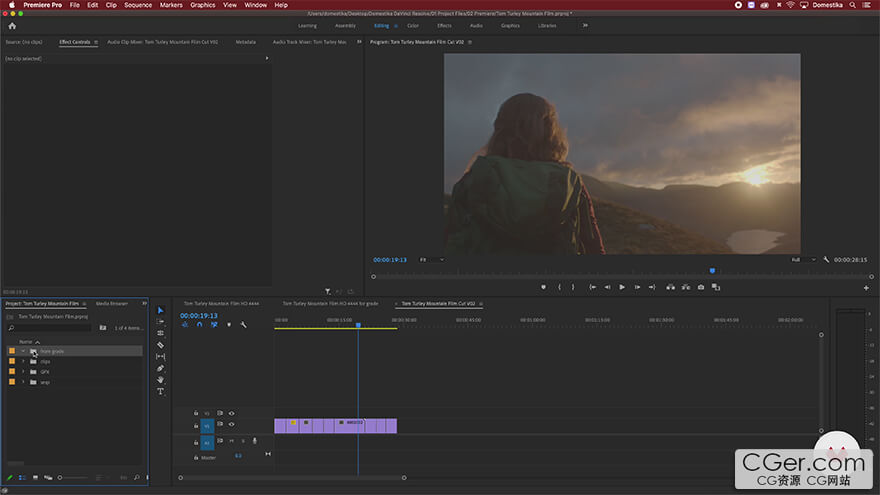Click the Program monitor timecode 00:00:19:13

point(390,259)
